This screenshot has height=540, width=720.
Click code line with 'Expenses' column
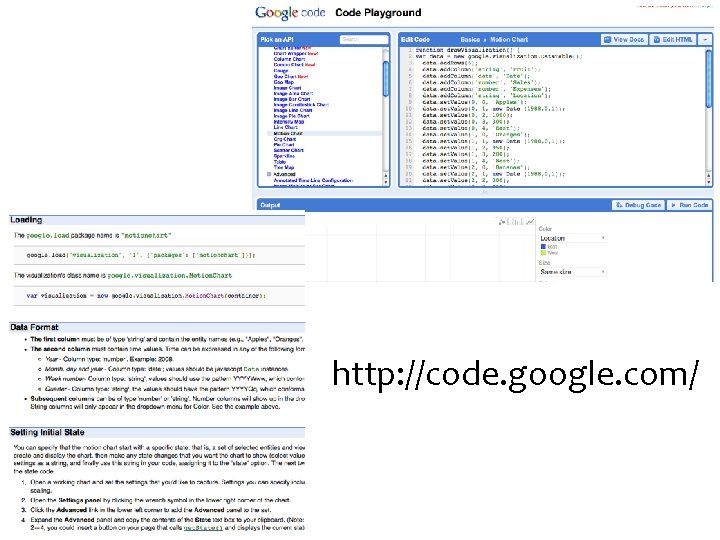pos(486,89)
